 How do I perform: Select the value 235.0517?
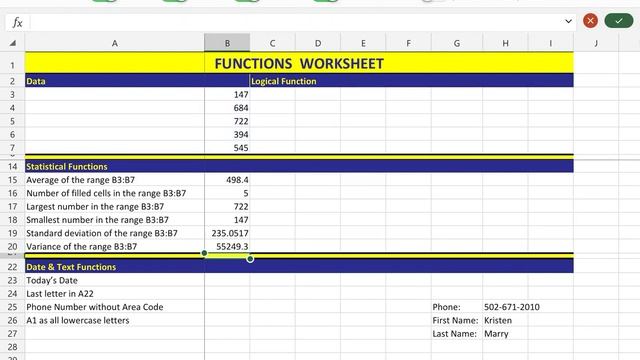(227, 233)
